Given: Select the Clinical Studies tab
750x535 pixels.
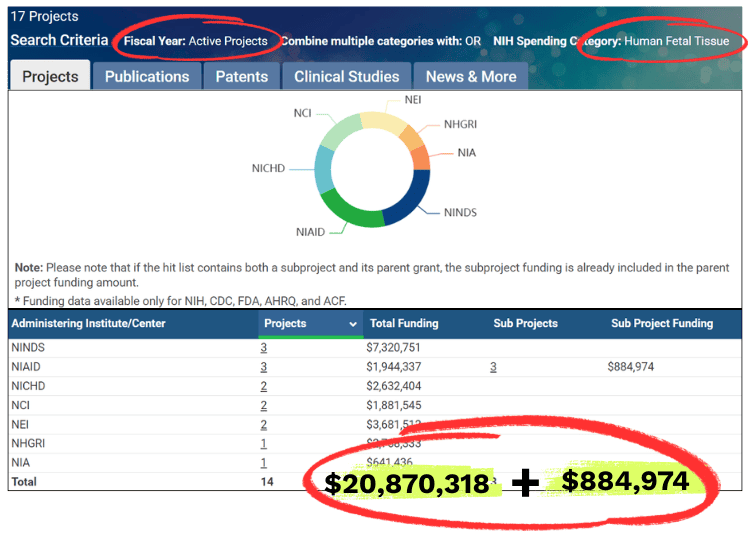Looking at the screenshot, I should [x=346, y=76].
